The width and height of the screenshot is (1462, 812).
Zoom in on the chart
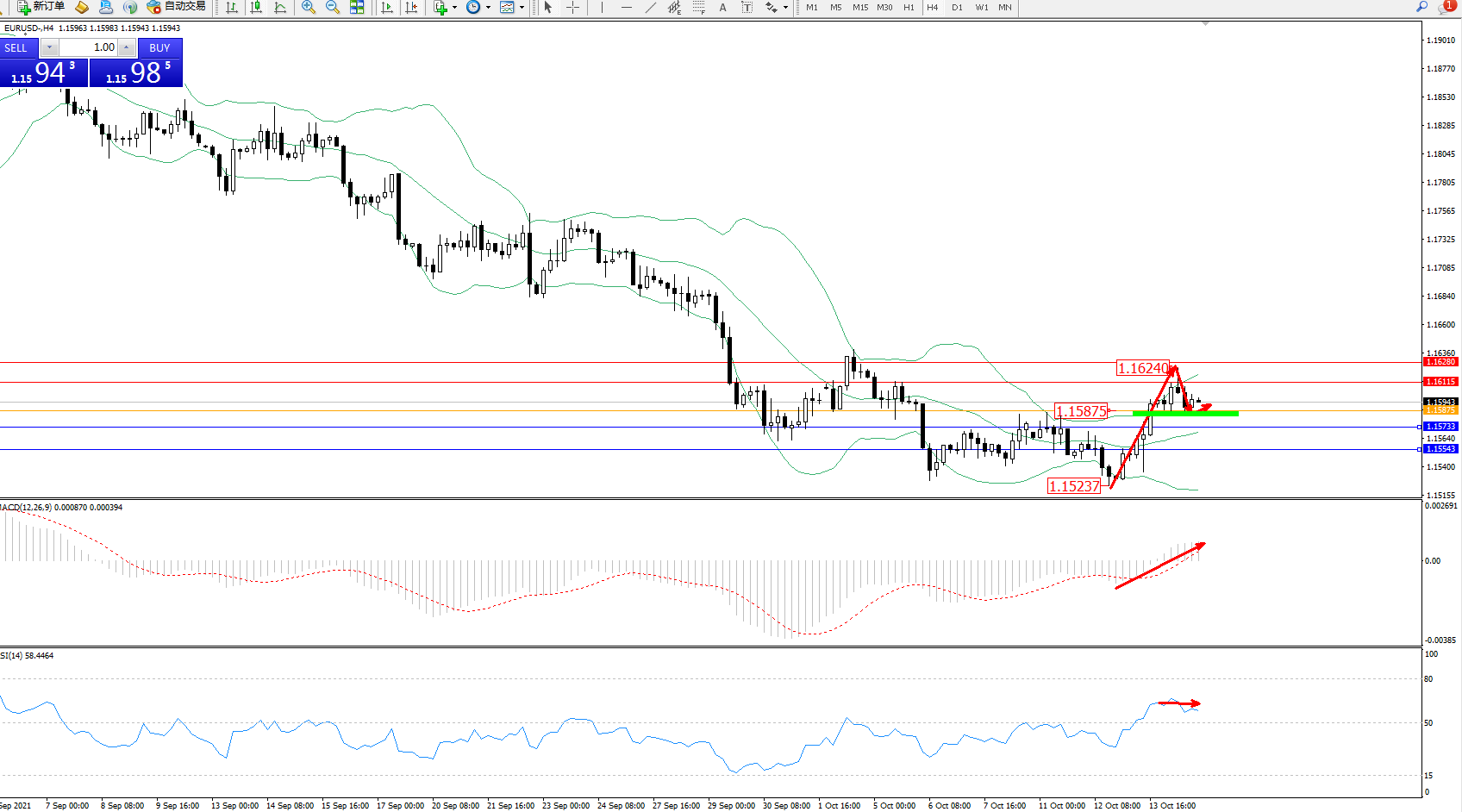pos(309,8)
